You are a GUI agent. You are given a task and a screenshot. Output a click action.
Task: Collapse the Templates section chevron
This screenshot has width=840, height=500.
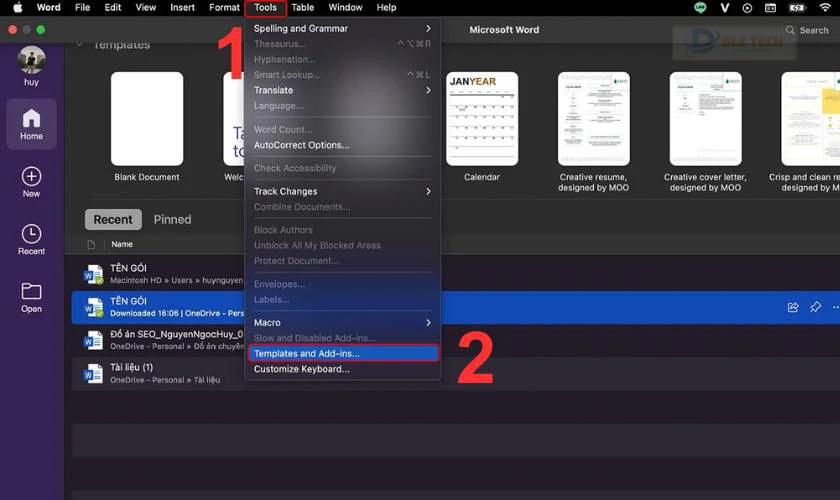[79, 44]
